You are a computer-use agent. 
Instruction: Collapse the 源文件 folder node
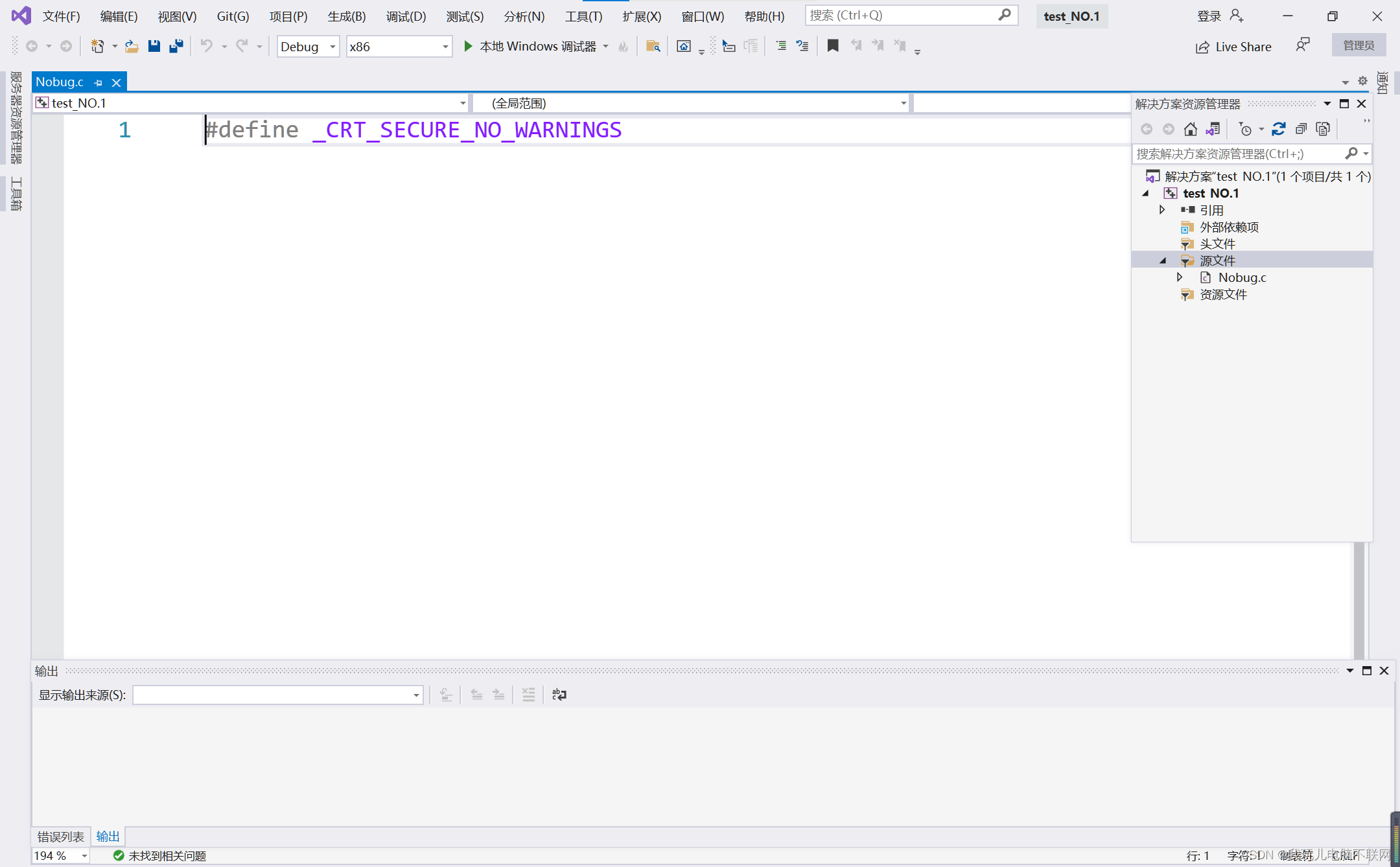tap(1163, 260)
